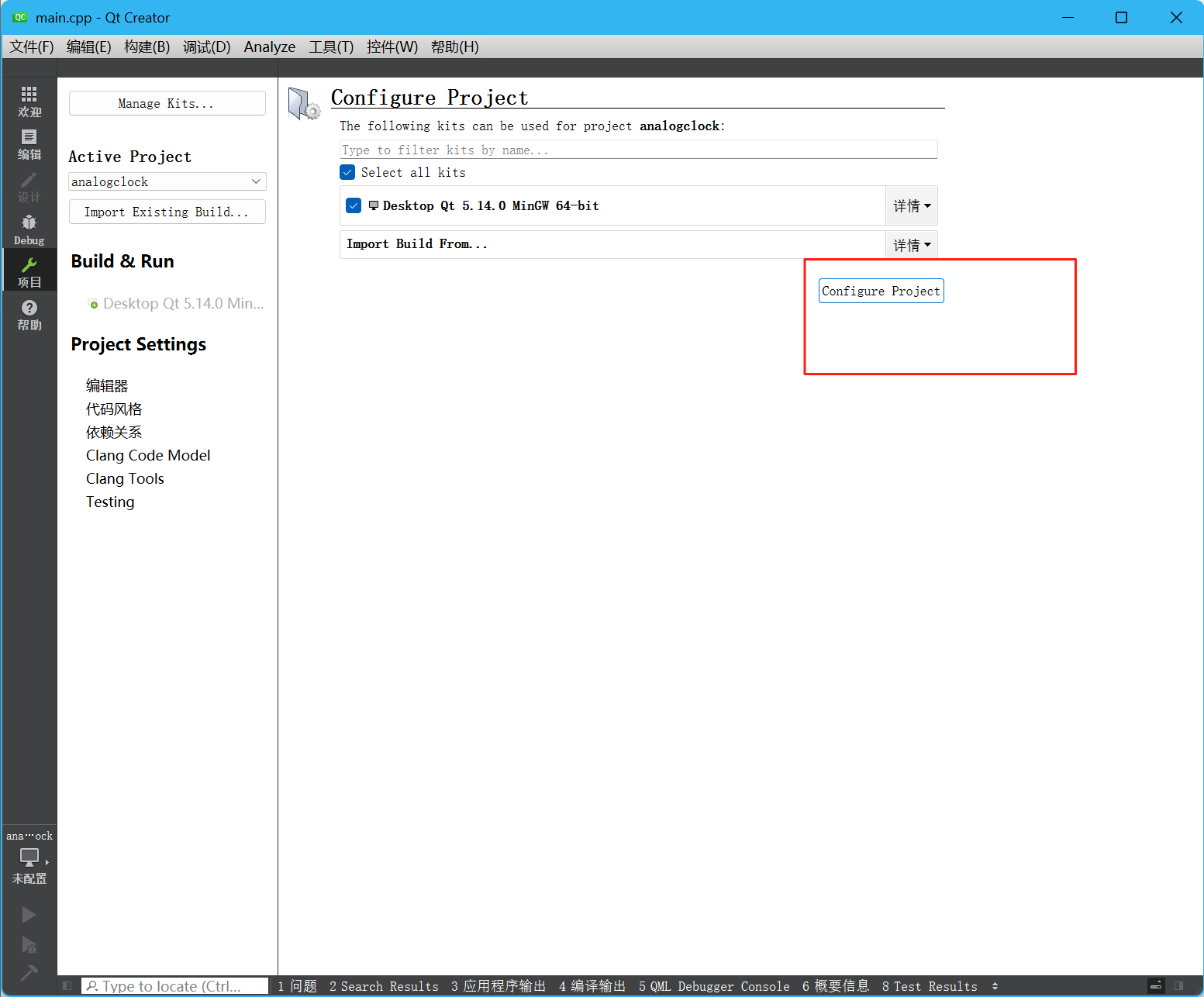Expand 详情 for Desktop Qt 5.14.0 MinGW kit
This screenshot has height=997, width=1204.
pyautogui.click(x=912, y=205)
